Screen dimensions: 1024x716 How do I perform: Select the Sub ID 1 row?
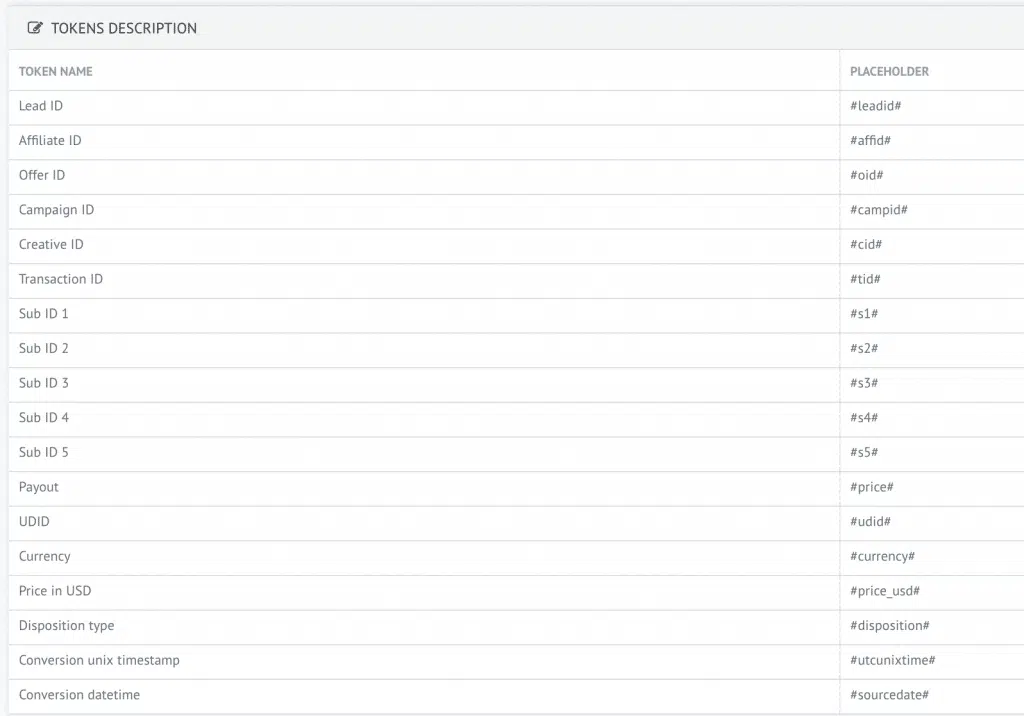44,314
